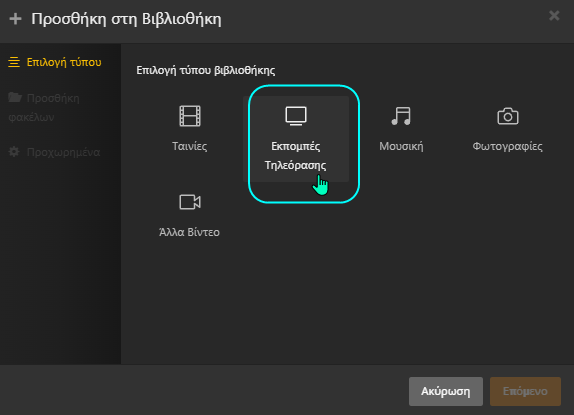Image resolution: width=574 pixels, height=415 pixels.
Task: Click the Επόμενο button
Action: pyautogui.click(x=525, y=391)
